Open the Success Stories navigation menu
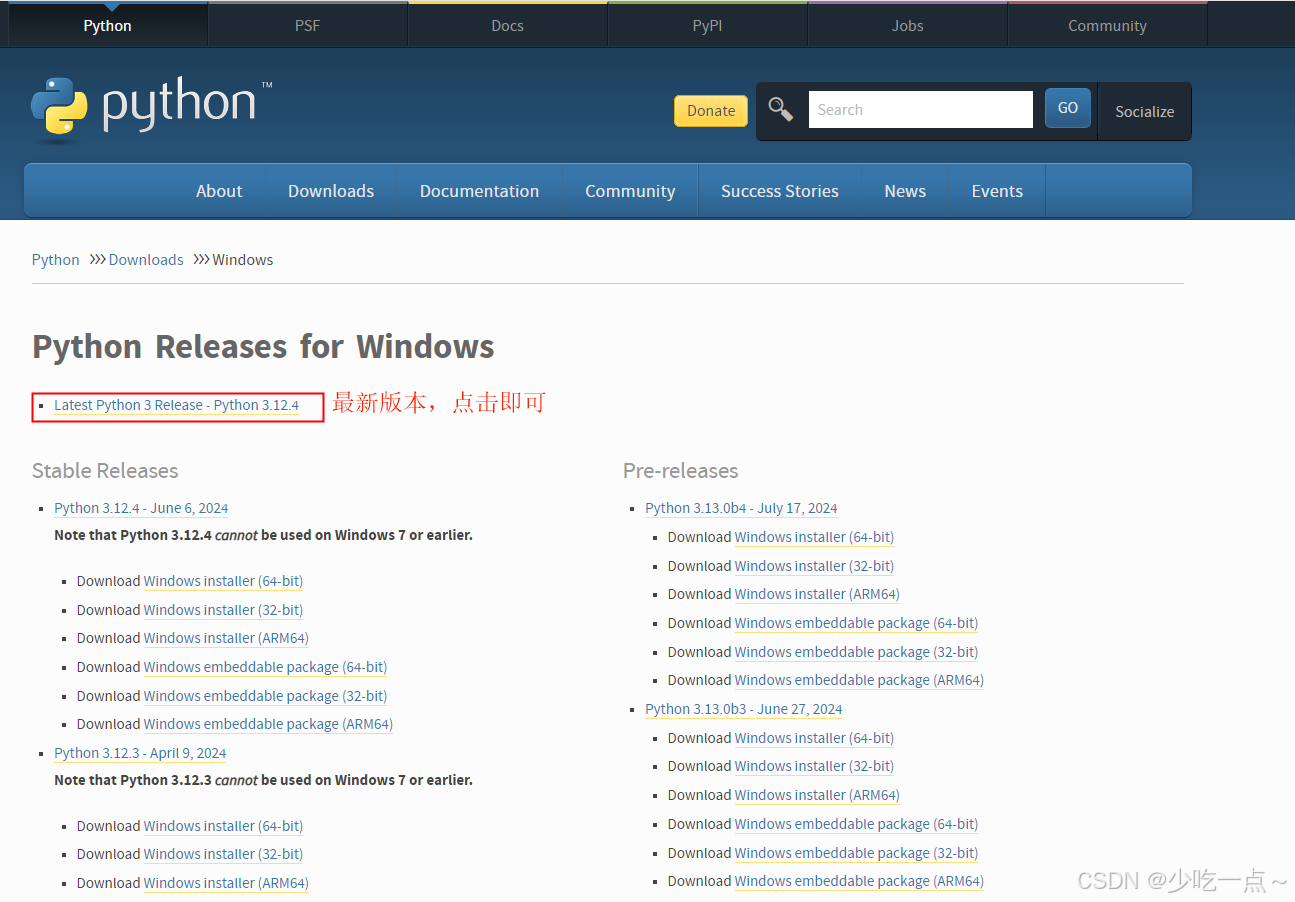The height and width of the screenshot is (902, 1295). 780,191
